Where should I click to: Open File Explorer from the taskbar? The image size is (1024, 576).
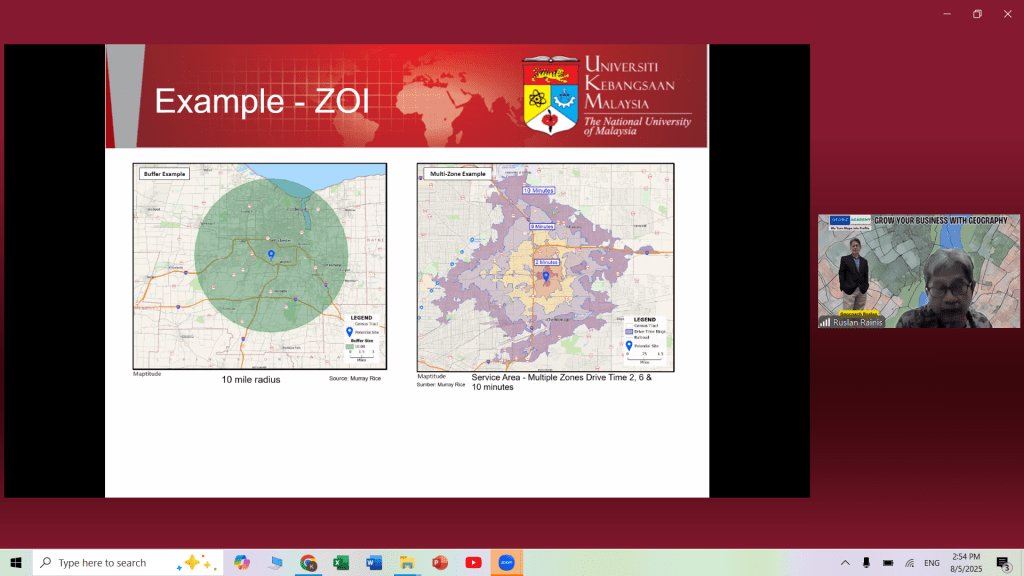(407, 562)
